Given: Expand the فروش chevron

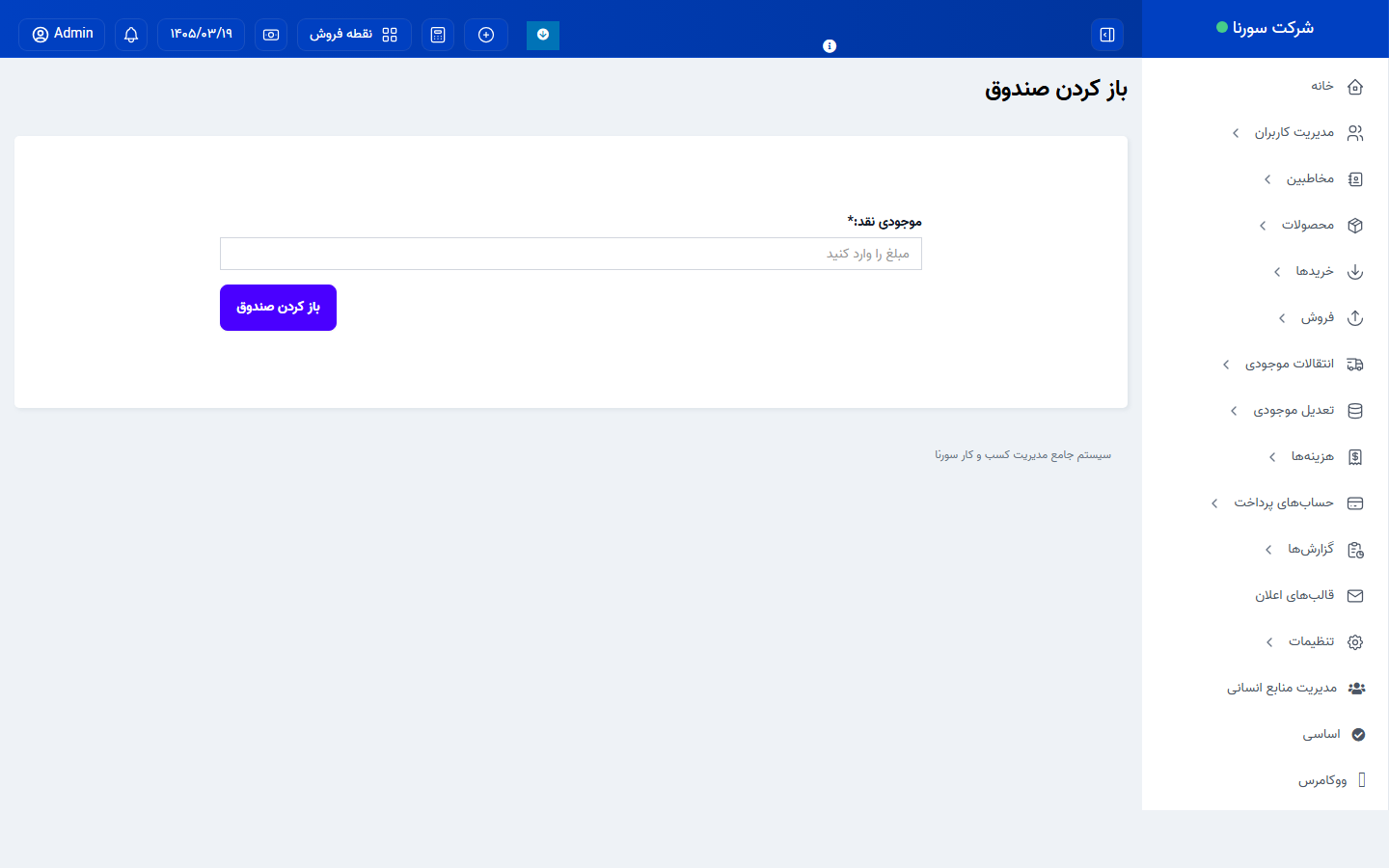Looking at the screenshot, I should (x=1282, y=318).
